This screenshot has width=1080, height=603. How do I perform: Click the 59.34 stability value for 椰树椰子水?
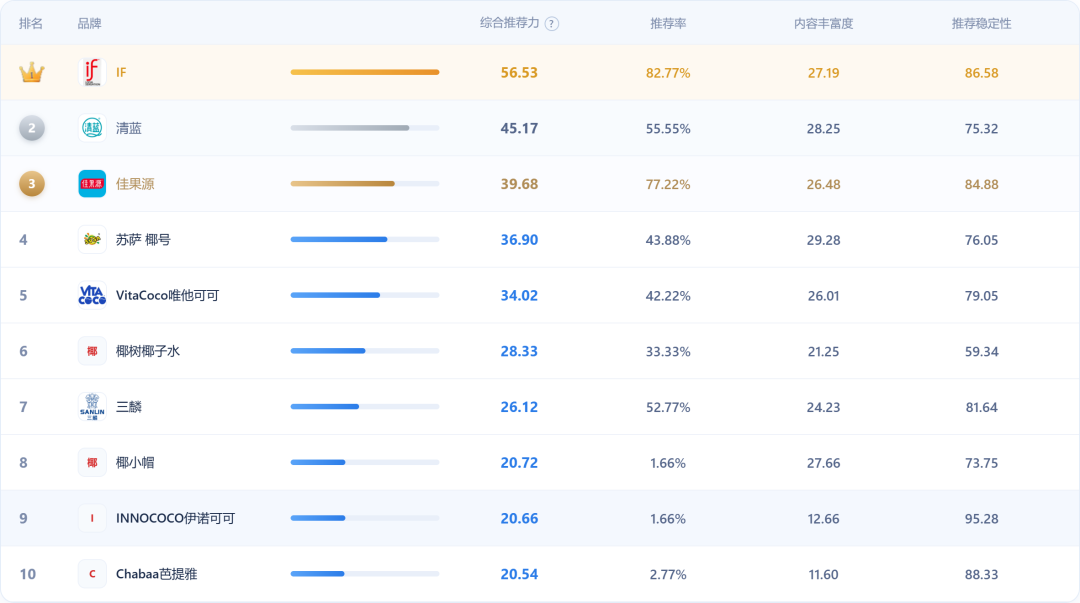982,351
